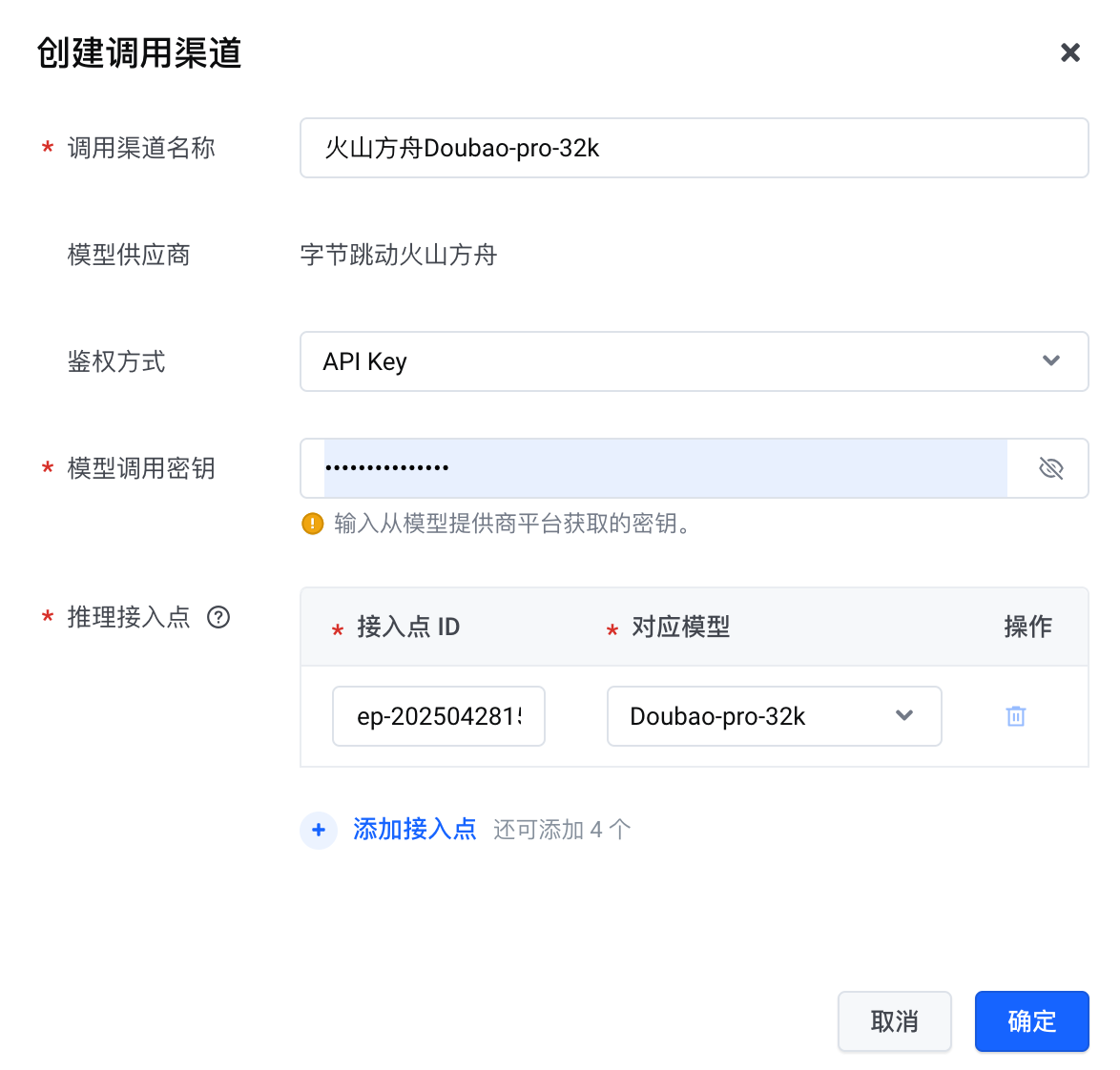The height and width of the screenshot is (1070, 1120).
Task: Click the 鉴权方式 label
Action: coord(116,361)
